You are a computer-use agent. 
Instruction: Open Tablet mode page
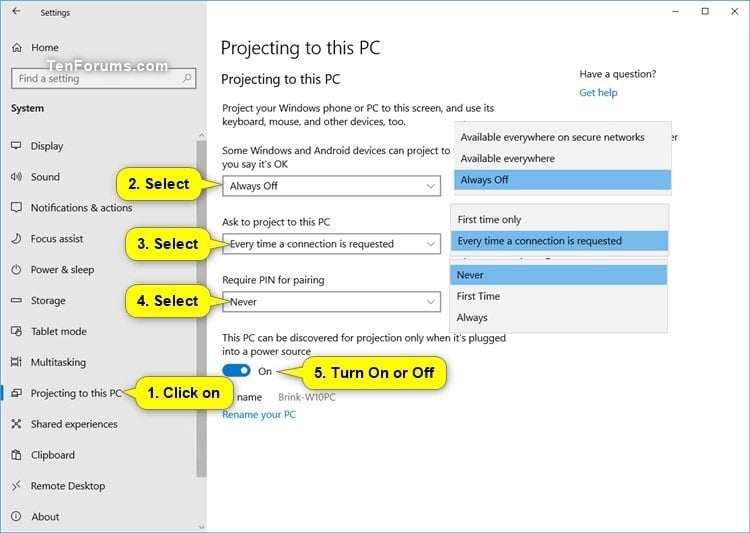58,331
